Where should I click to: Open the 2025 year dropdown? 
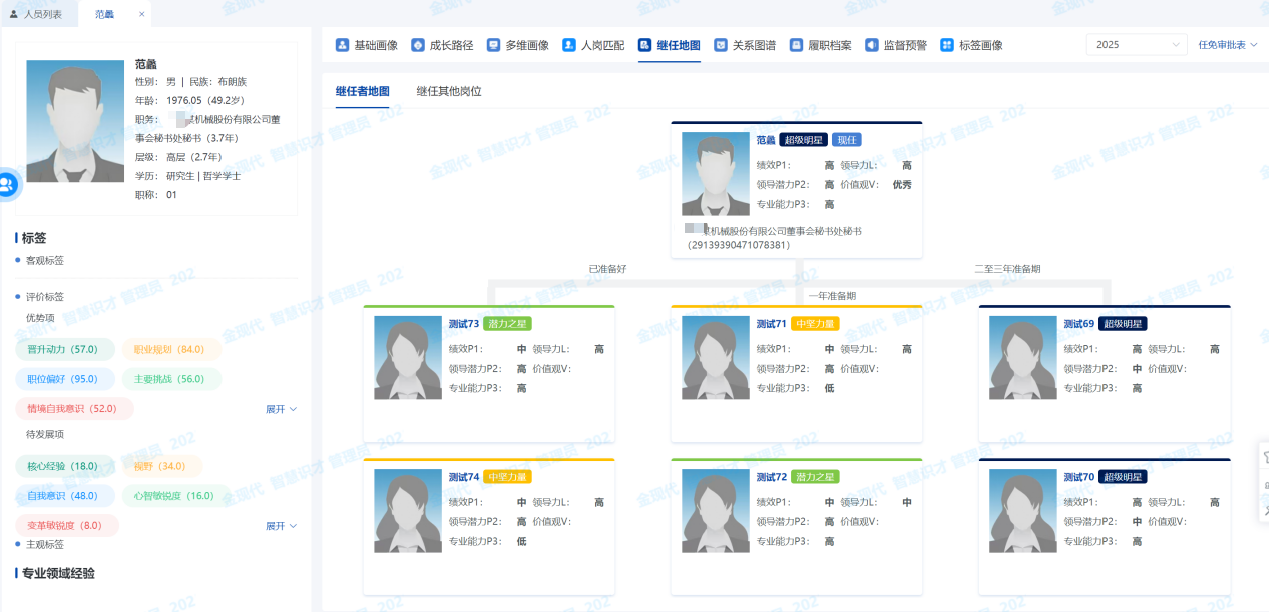point(1135,45)
